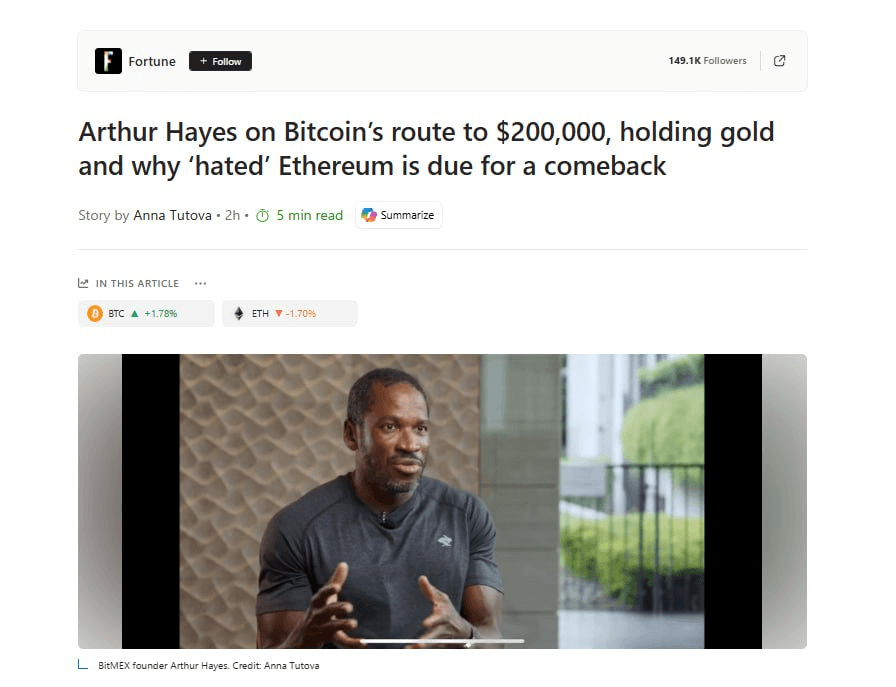The width and height of the screenshot is (896, 687).
Task: Summarize the article with Summarize button
Action: click(399, 215)
